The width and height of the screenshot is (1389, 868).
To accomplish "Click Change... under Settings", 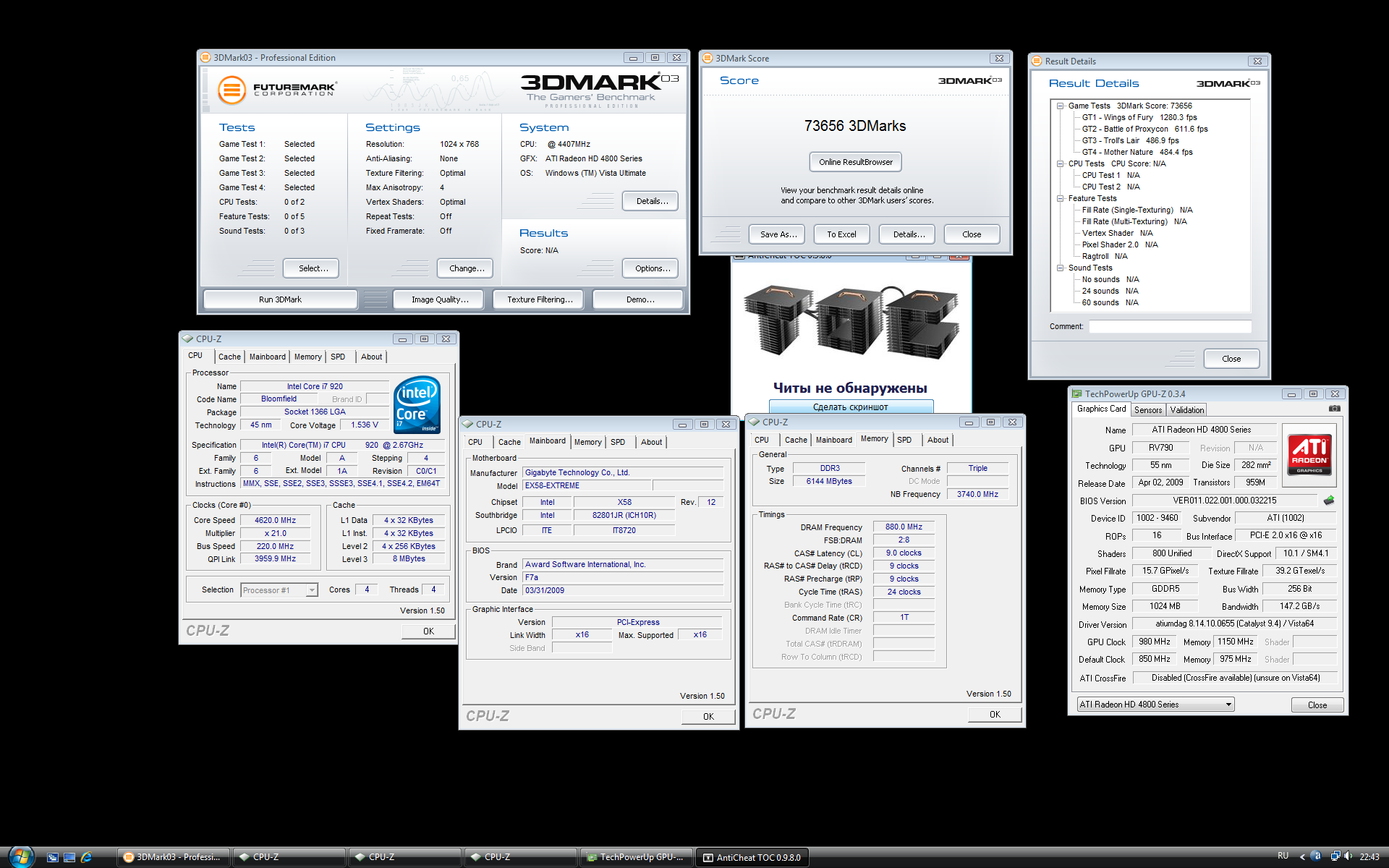I will (467, 268).
